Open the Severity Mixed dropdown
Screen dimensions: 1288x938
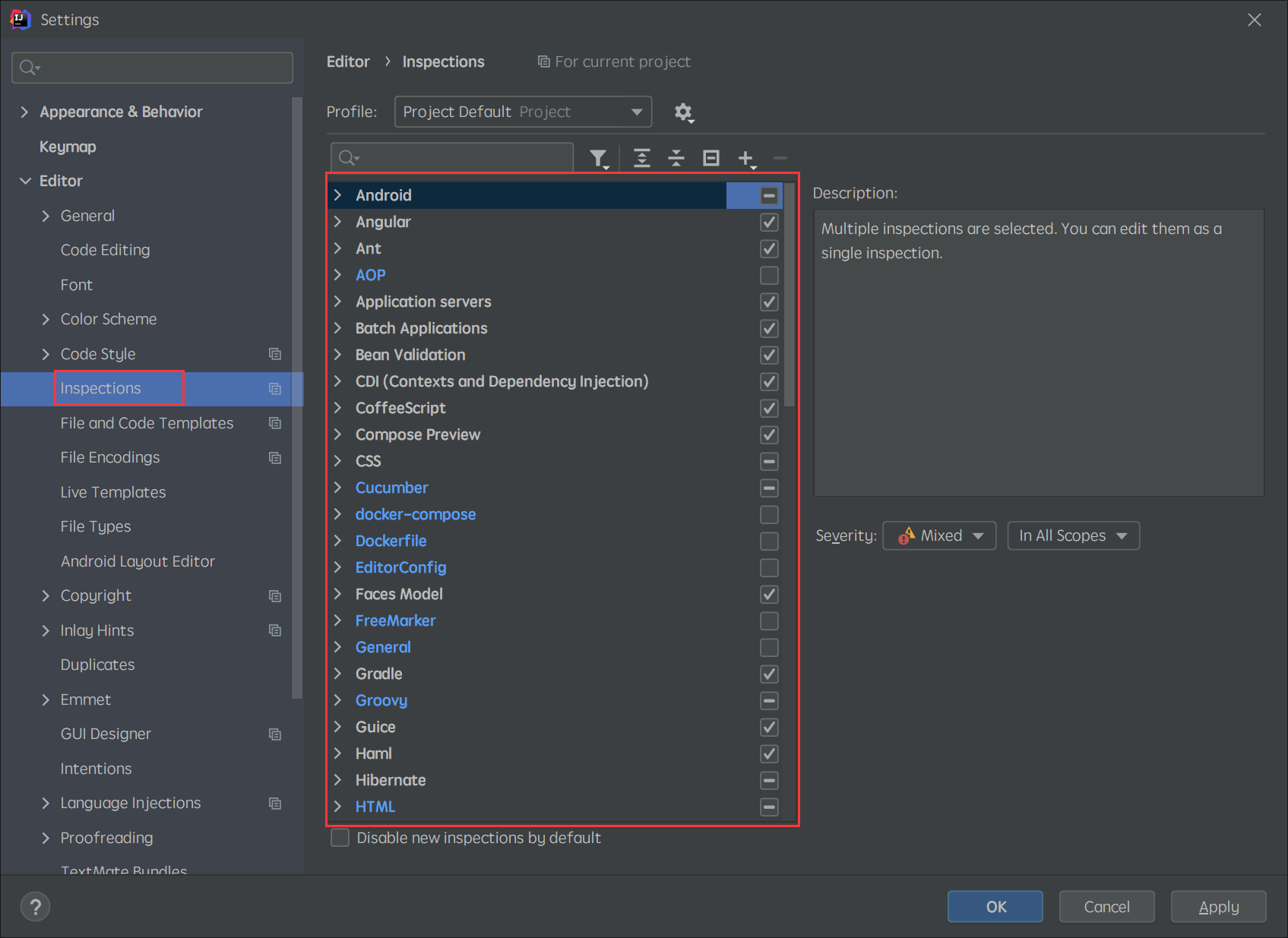tap(939, 535)
